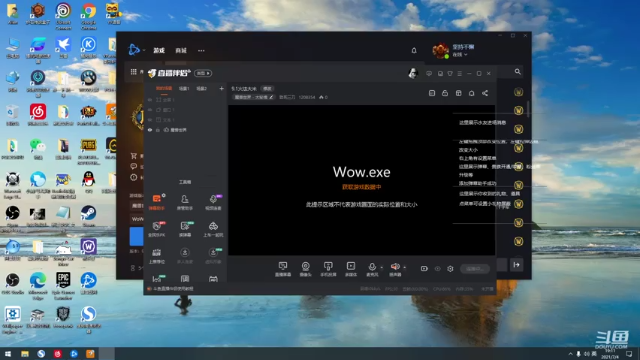This screenshot has height=360, width=640.
Task: Mute the speaker in bottom toolbar
Action: pos(395,267)
